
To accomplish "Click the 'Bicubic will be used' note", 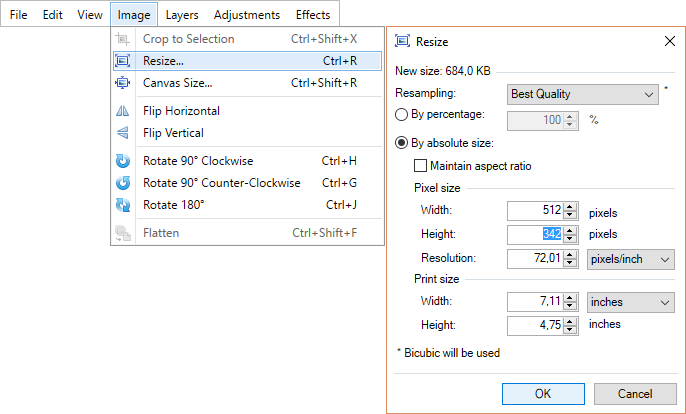I will click(x=452, y=353).
